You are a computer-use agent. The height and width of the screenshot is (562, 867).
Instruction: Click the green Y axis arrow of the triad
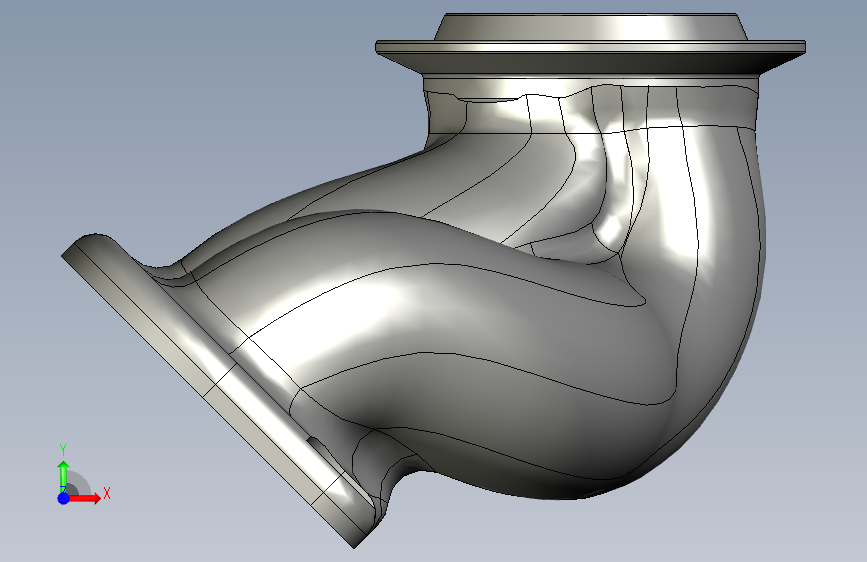pos(64,477)
